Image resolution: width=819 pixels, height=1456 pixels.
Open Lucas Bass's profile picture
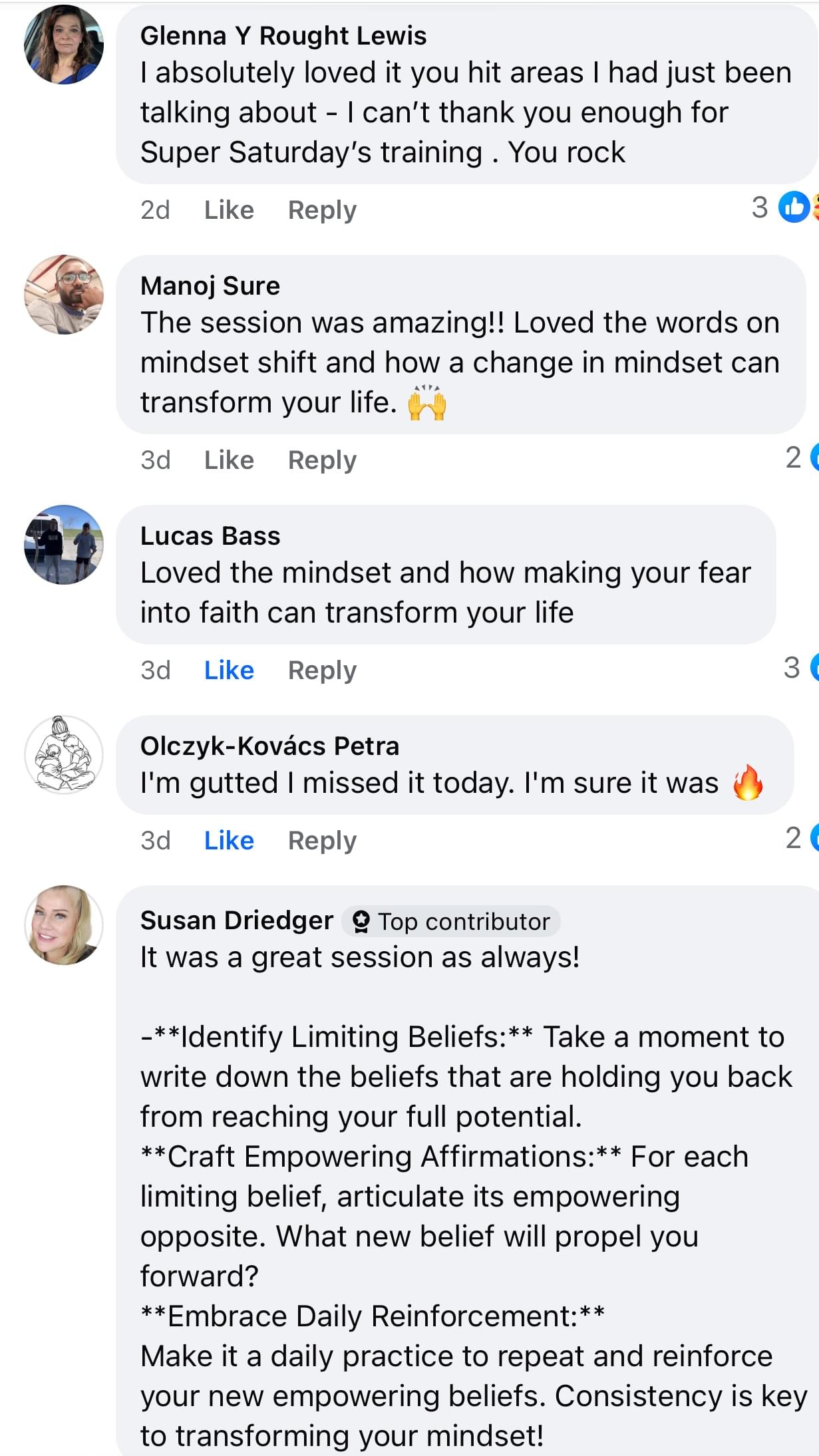coord(64,545)
